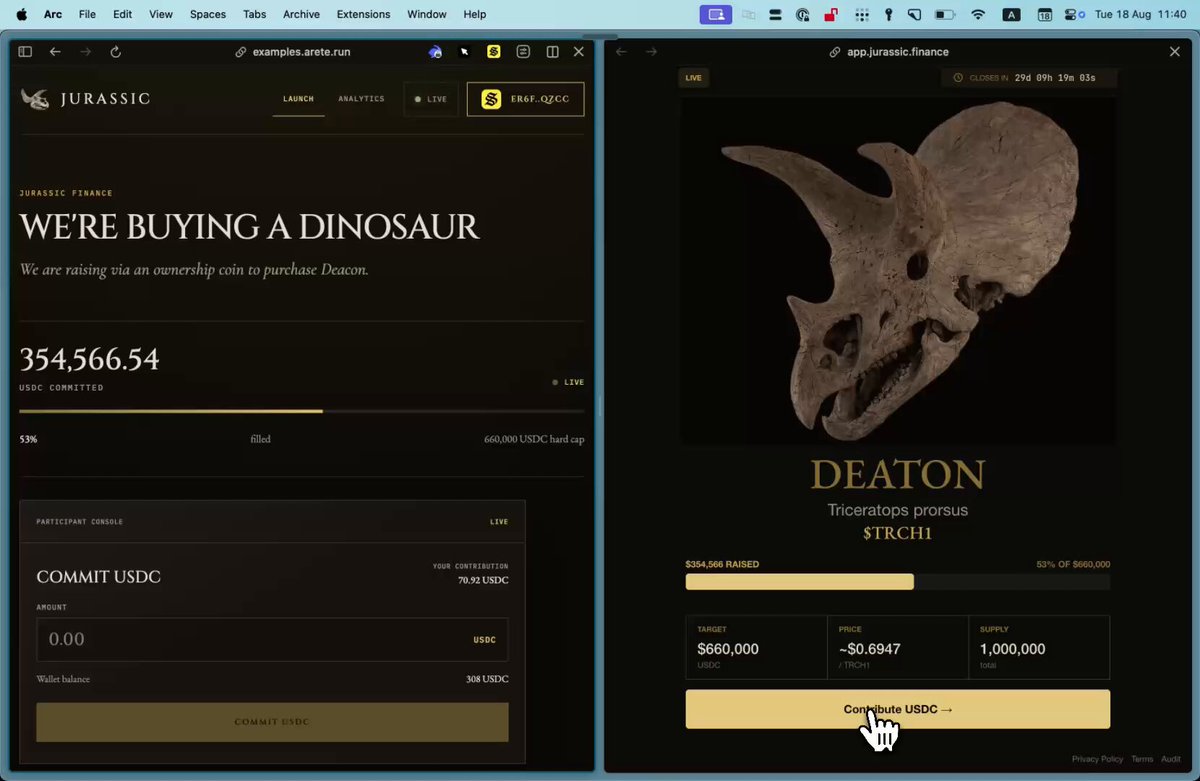This screenshot has height=781, width=1200.
Task: Click the Jurassic skull logo
Action: click(35, 99)
